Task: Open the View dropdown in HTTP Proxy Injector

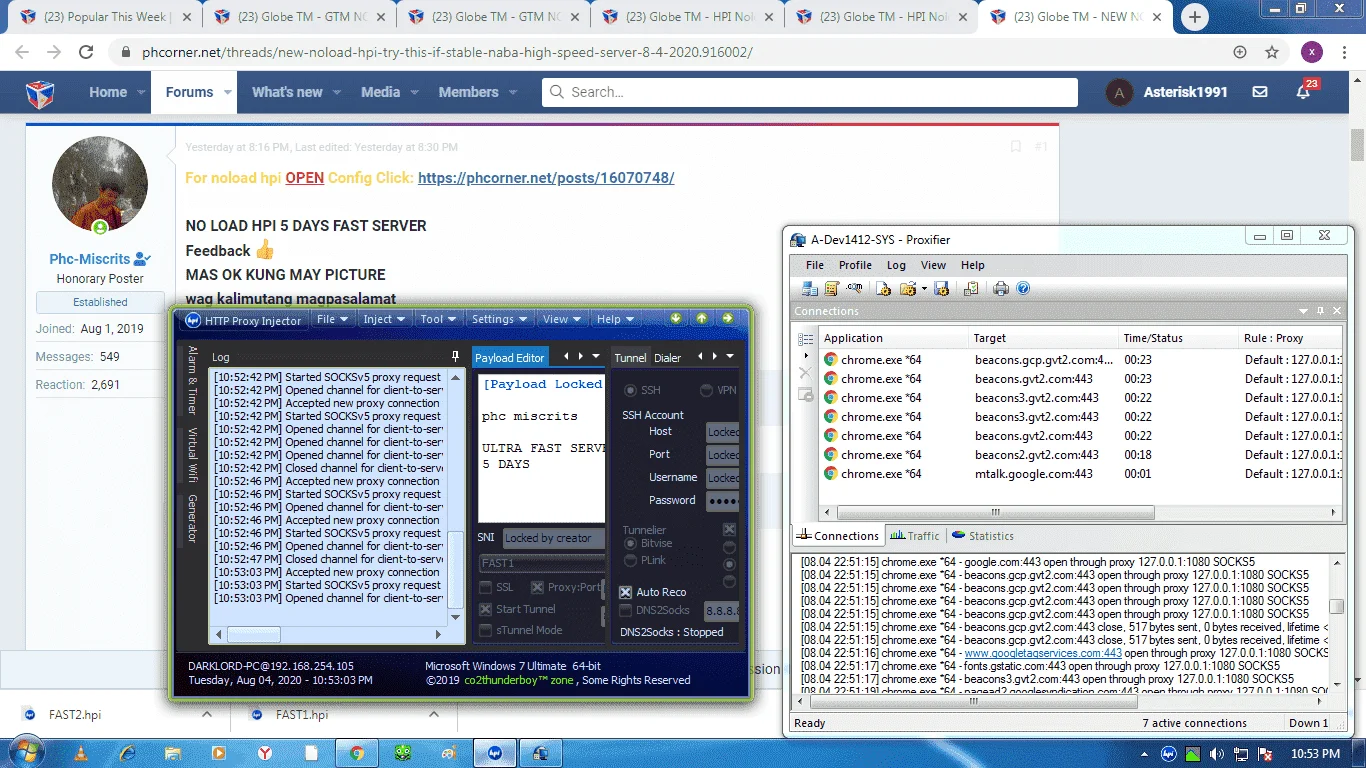Action: coord(562,319)
